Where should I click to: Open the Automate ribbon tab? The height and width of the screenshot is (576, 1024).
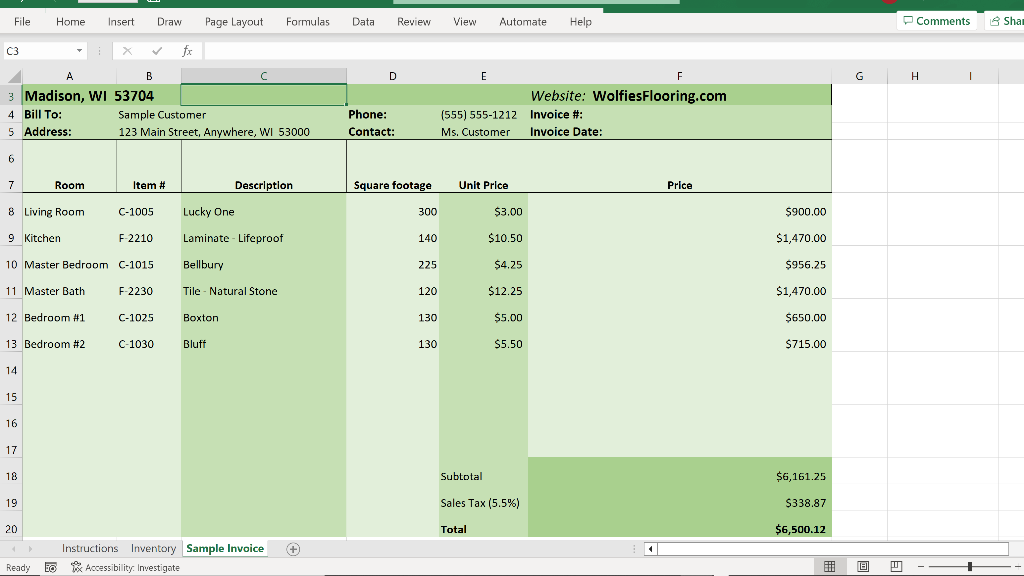(522, 22)
